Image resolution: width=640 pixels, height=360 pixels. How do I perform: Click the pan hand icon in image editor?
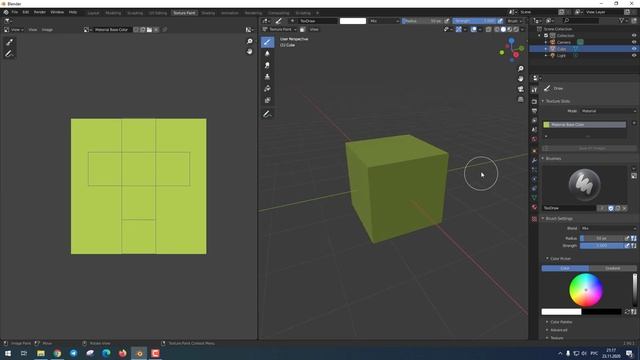[249, 51]
